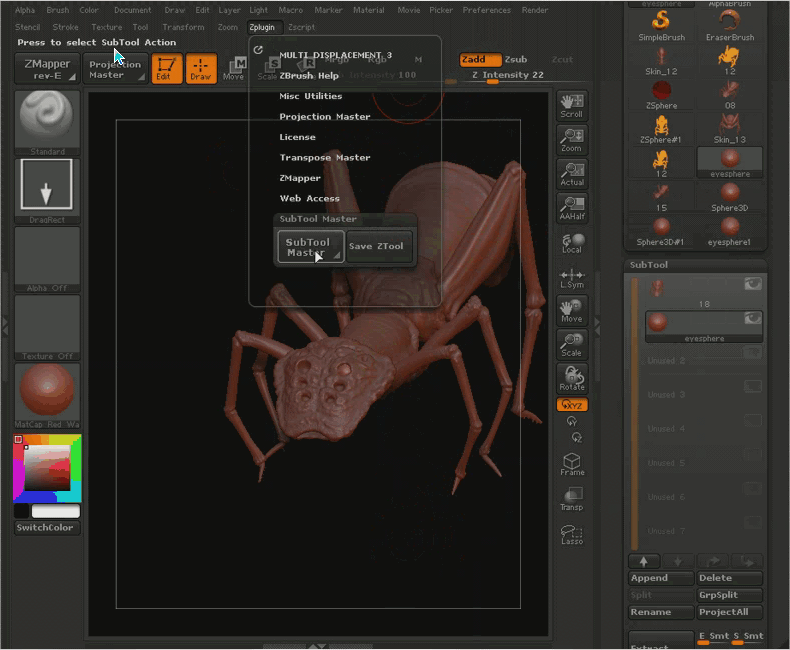The width and height of the screenshot is (790, 650).
Task: Select the AAHalf view icon
Action: 572,208
